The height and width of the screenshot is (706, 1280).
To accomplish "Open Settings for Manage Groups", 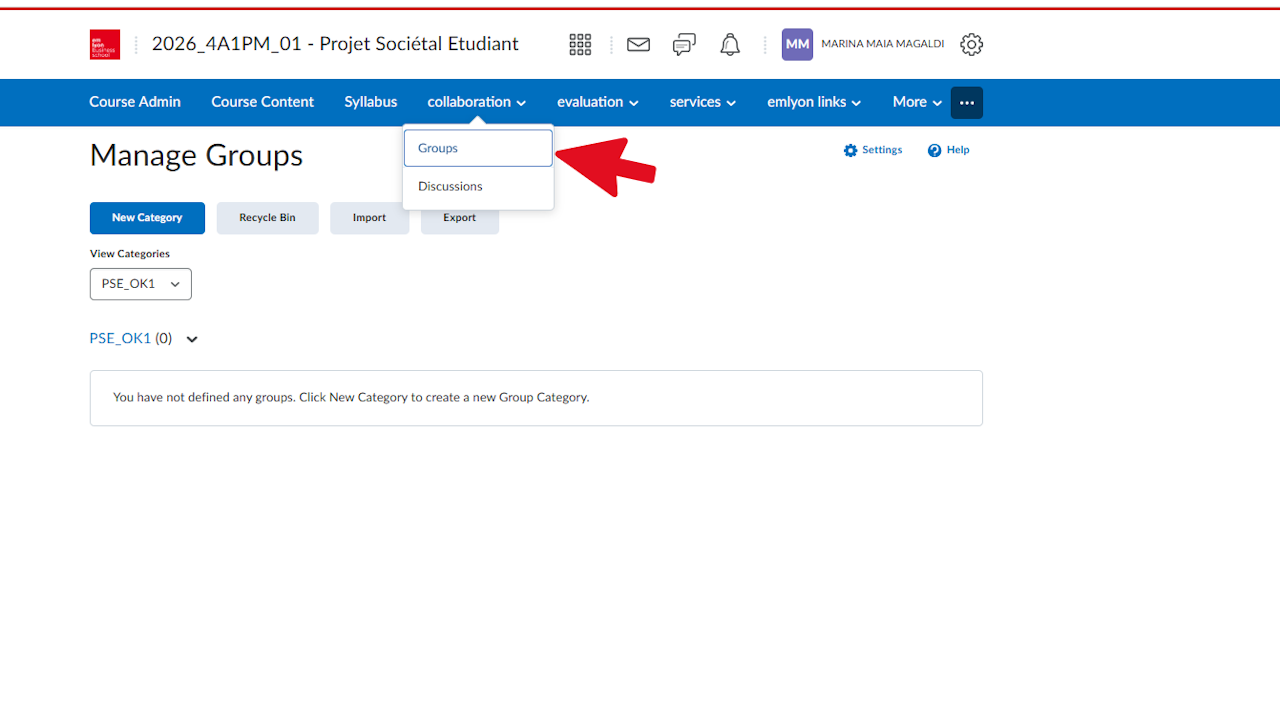I will 873,150.
